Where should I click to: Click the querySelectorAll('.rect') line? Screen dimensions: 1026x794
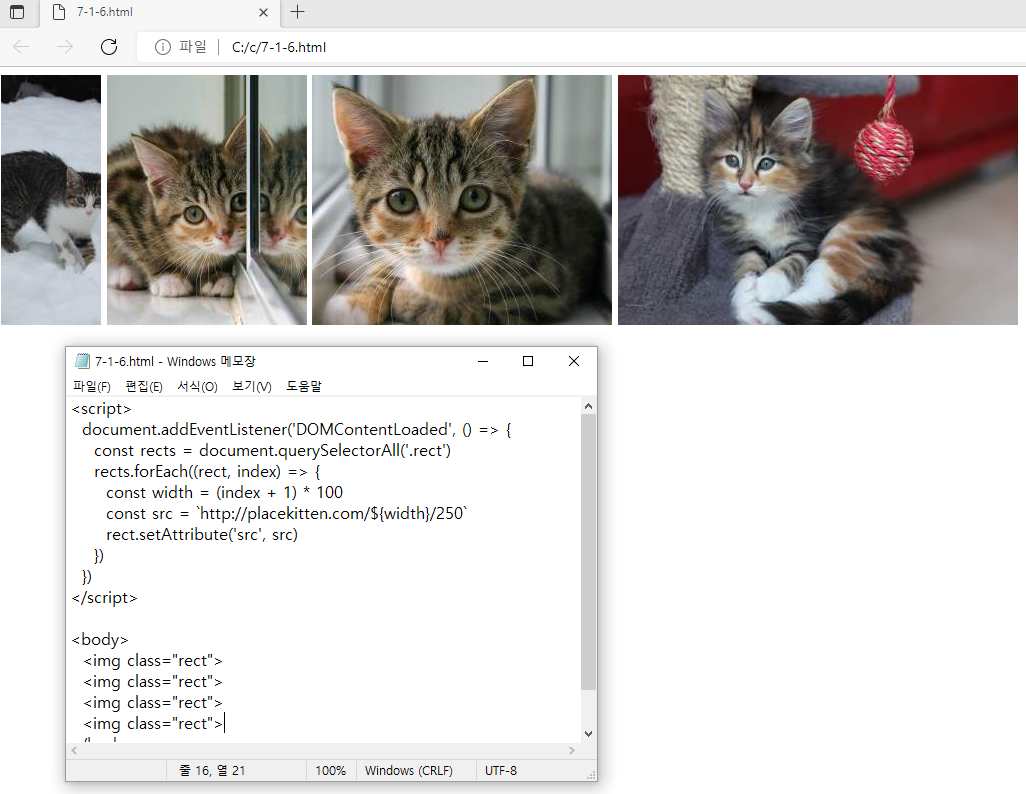272,450
